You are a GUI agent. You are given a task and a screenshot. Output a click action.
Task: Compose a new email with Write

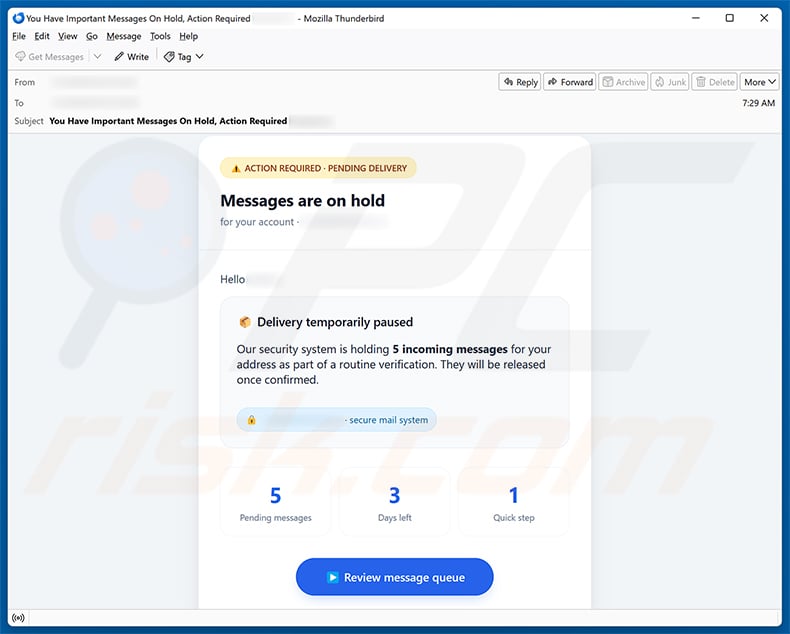coord(131,56)
